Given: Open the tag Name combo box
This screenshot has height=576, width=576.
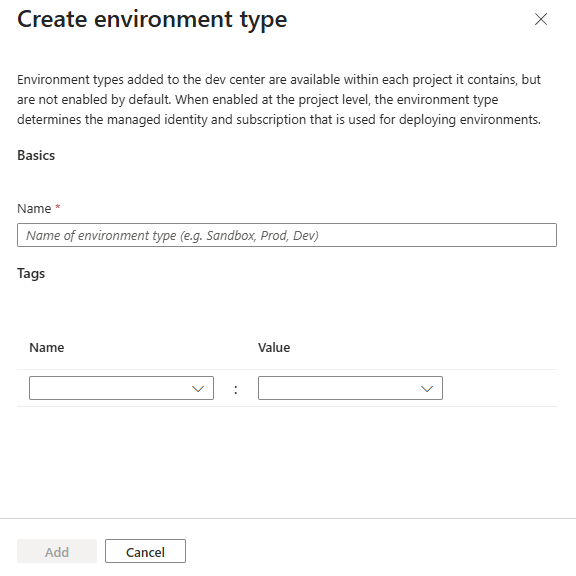Looking at the screenshot, I should [x=121, y=388].
